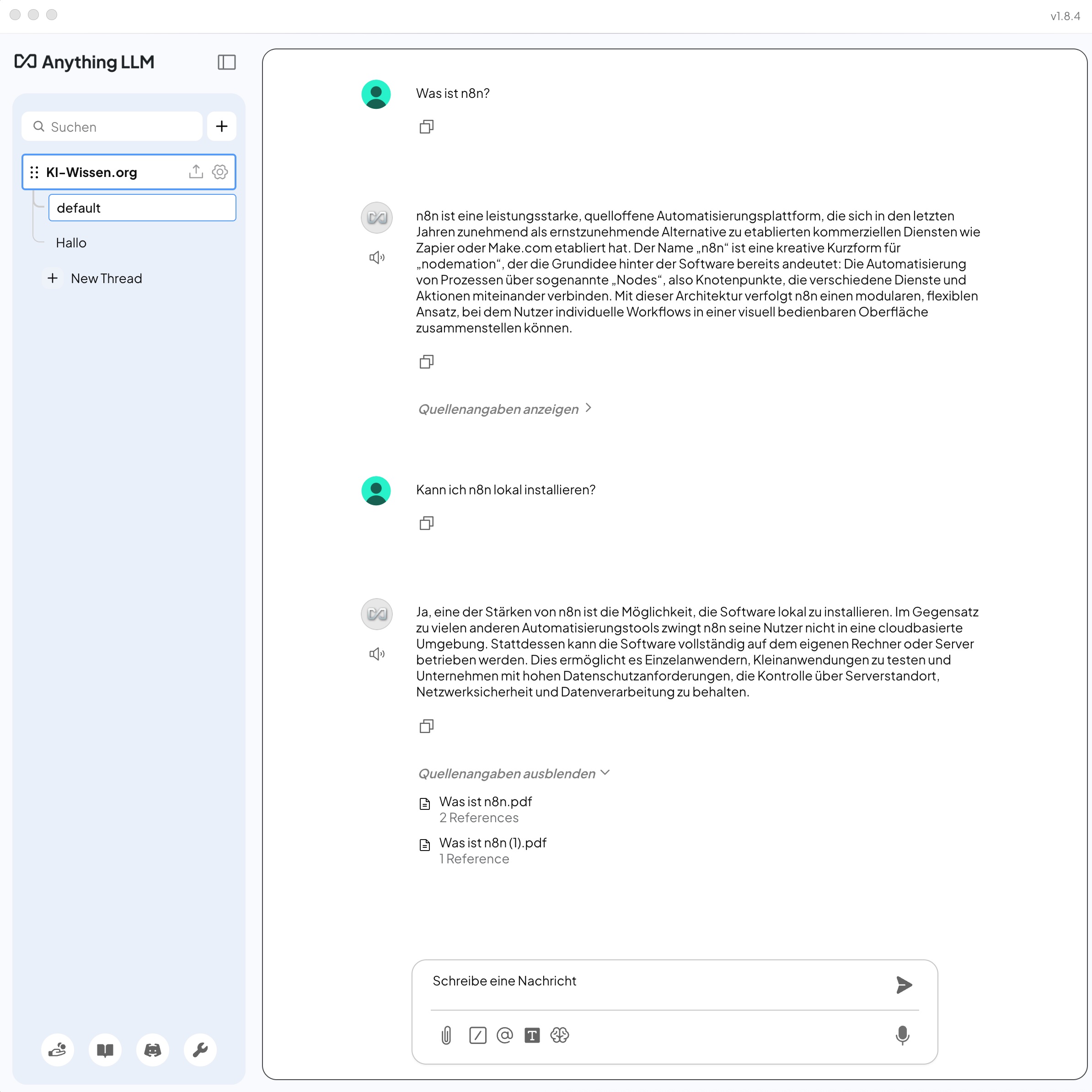This screenshot has height=1092, width=1092.
Task: Open the Hallo thread
Action: 71,243
